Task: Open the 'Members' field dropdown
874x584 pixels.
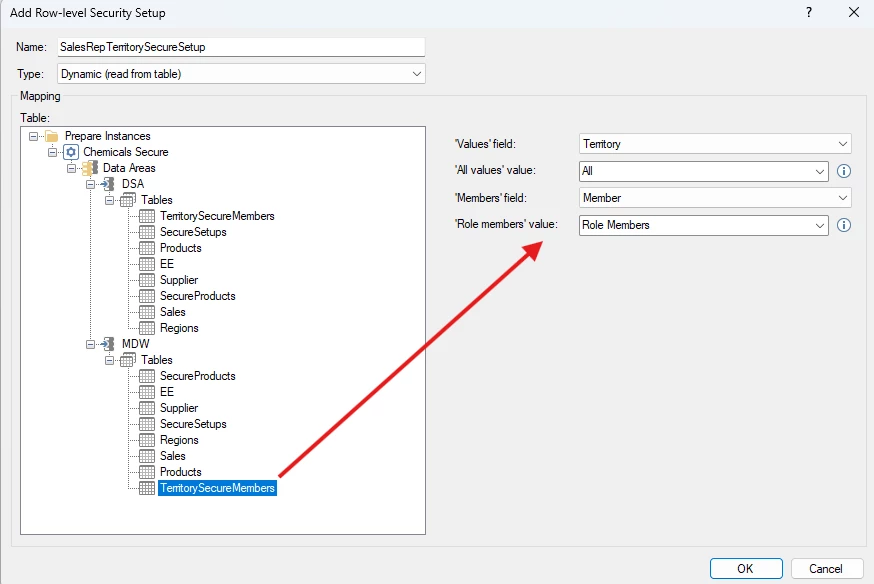Action: coord(715,198)
